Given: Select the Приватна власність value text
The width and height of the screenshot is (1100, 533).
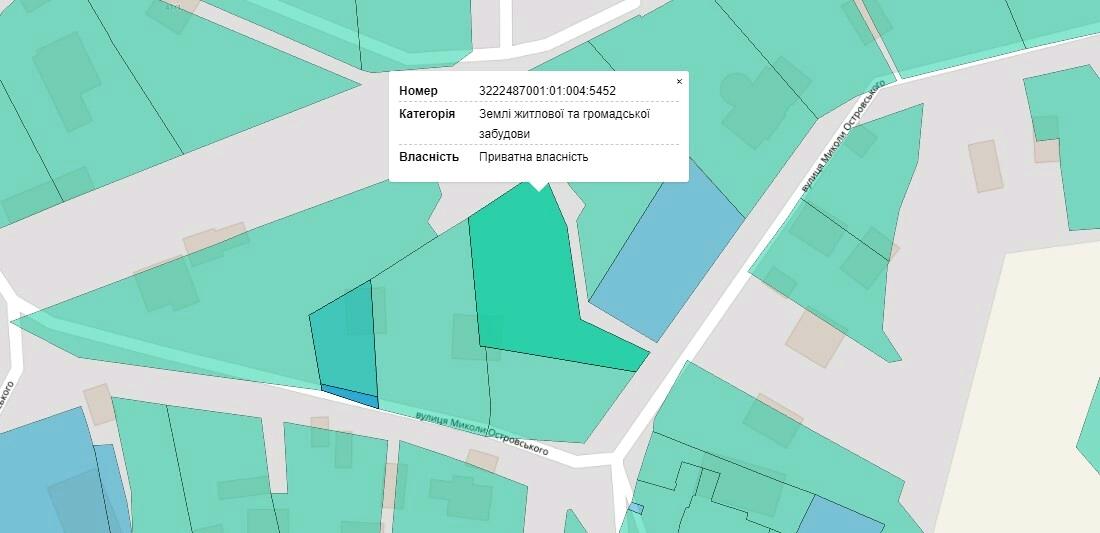Looking at the screenshot, I should pyautogui.click(x=533, y=157).
